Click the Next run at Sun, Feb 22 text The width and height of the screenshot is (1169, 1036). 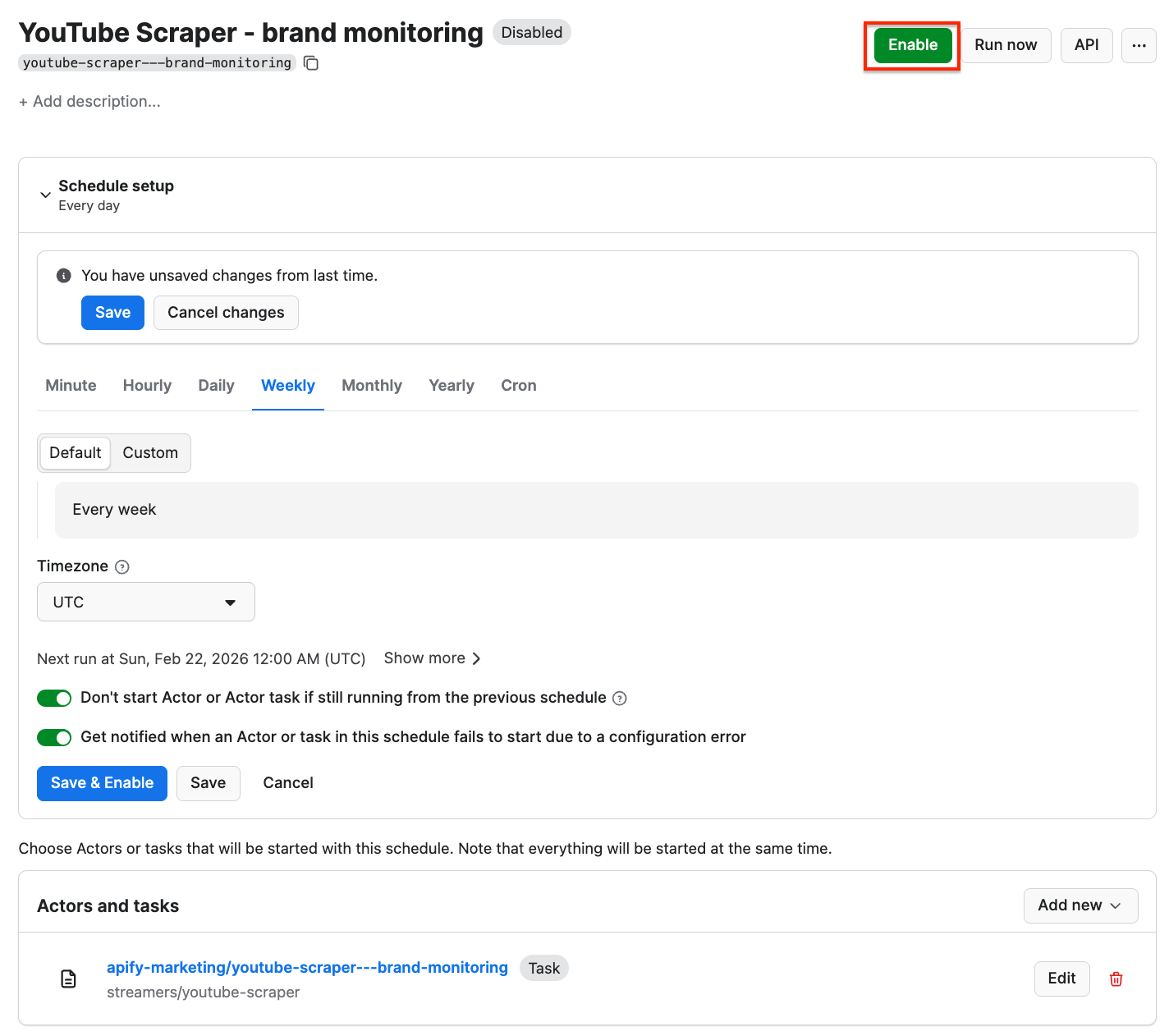[201, 659]
